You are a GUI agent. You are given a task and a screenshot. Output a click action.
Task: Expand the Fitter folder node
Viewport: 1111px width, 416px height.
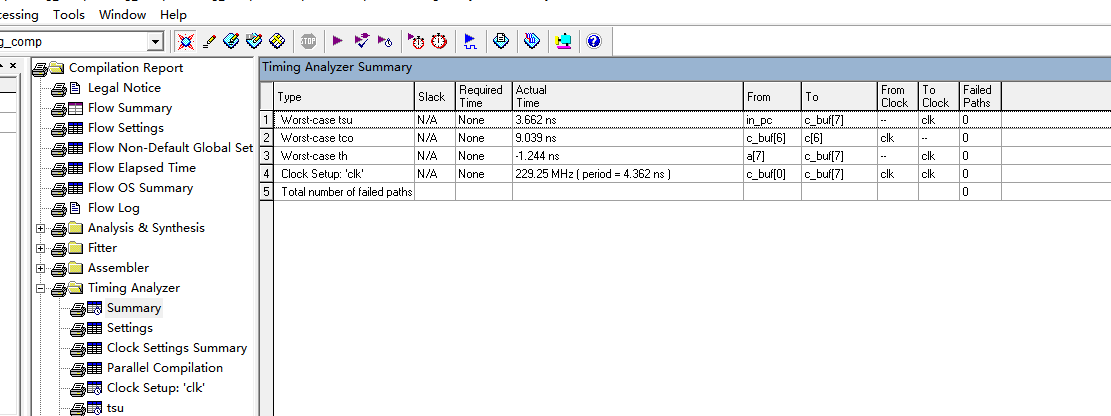(40, 248)
